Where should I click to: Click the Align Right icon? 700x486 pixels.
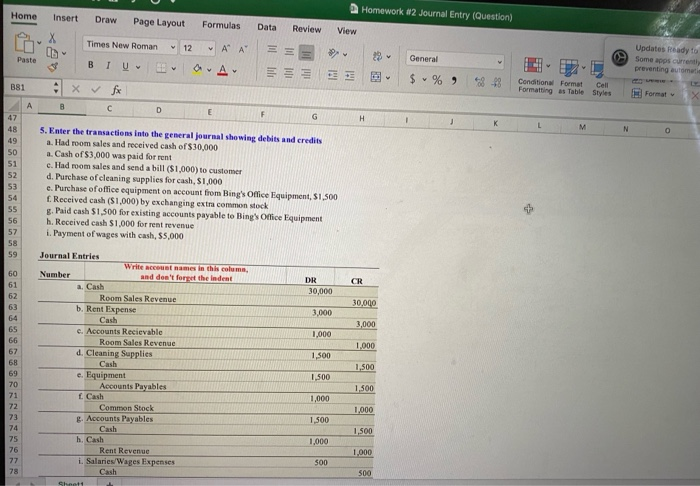pos(305,74)
